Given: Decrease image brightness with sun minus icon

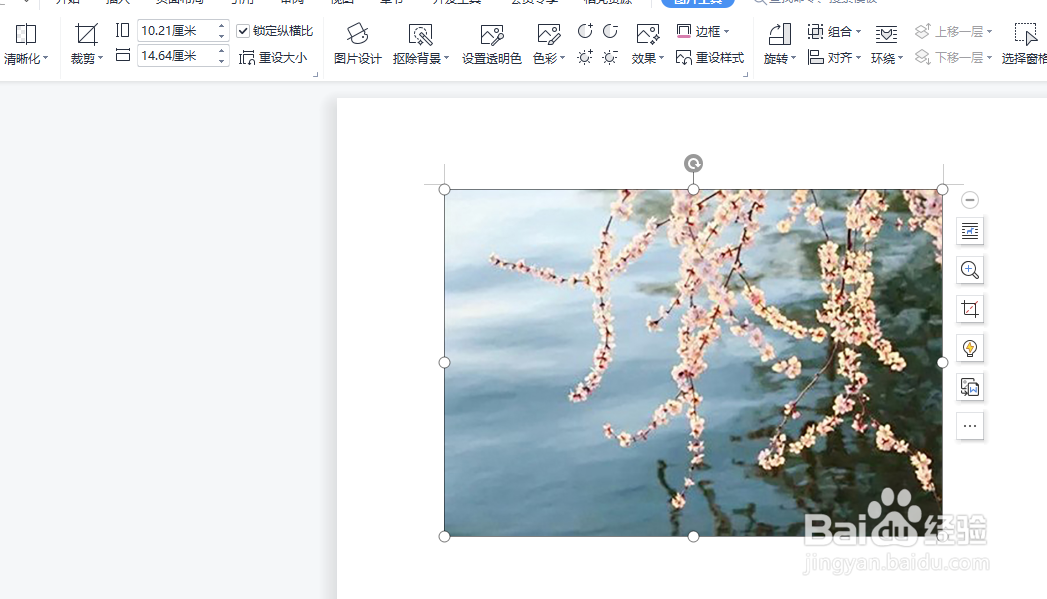Looking at the screenshot, I should click(610, 57).
